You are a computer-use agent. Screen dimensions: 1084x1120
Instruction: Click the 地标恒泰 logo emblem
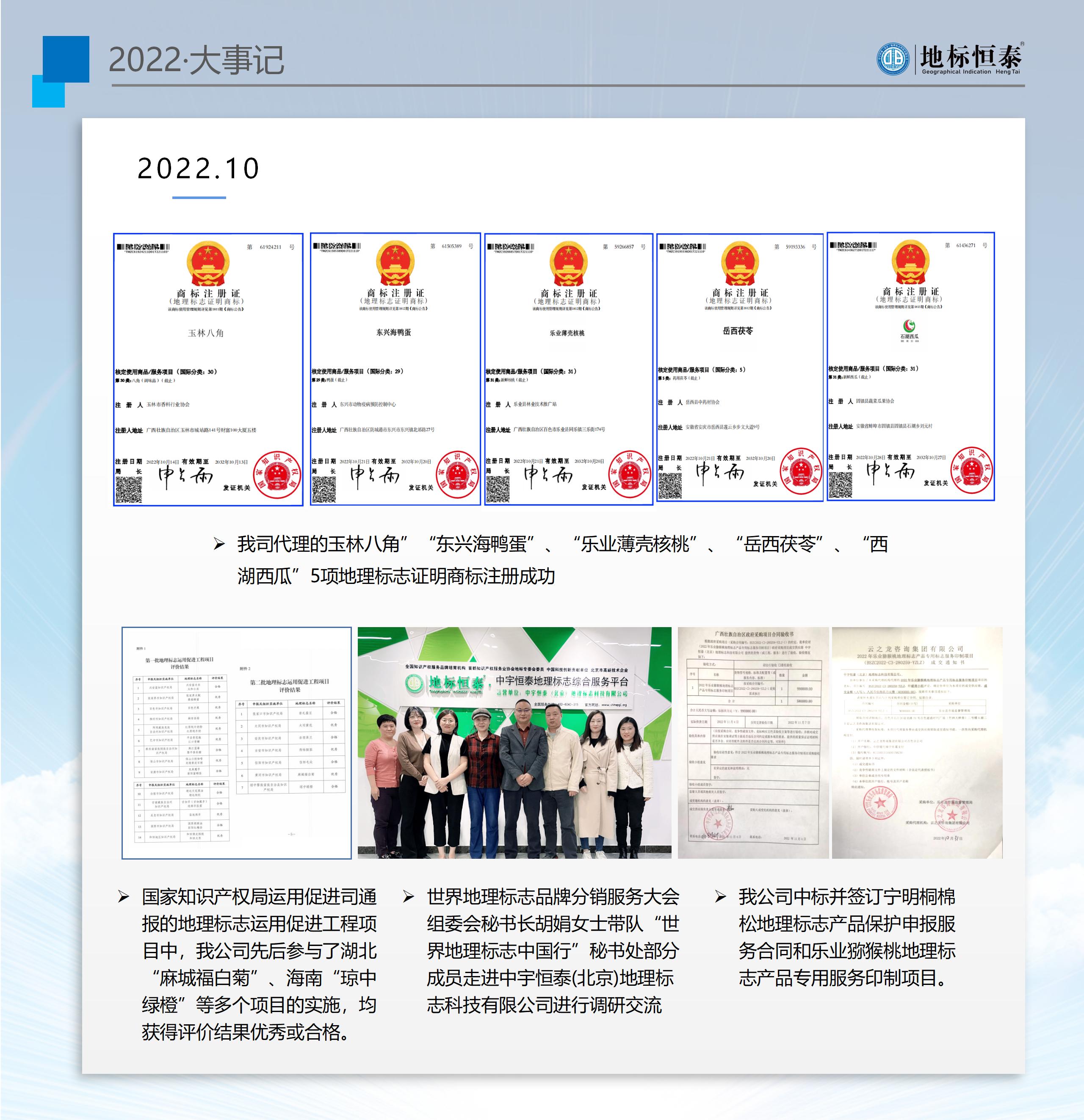893,58
